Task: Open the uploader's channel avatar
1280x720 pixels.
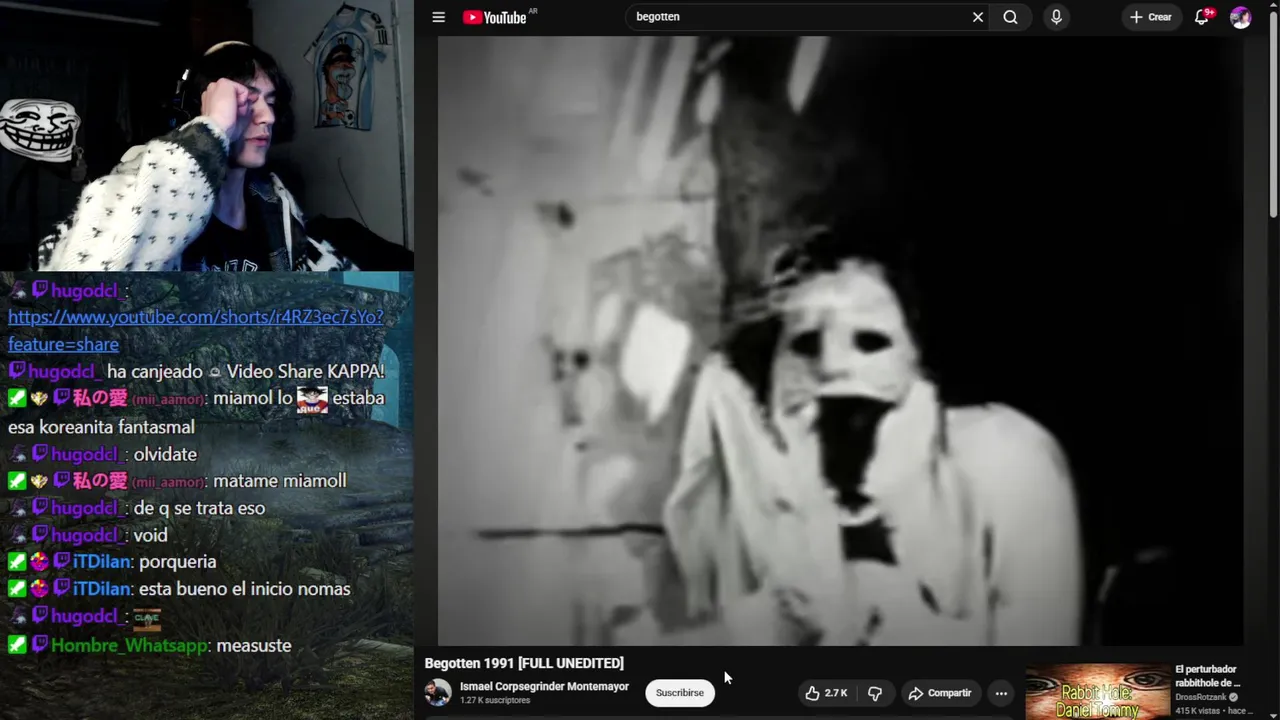Action: [438, 692]
